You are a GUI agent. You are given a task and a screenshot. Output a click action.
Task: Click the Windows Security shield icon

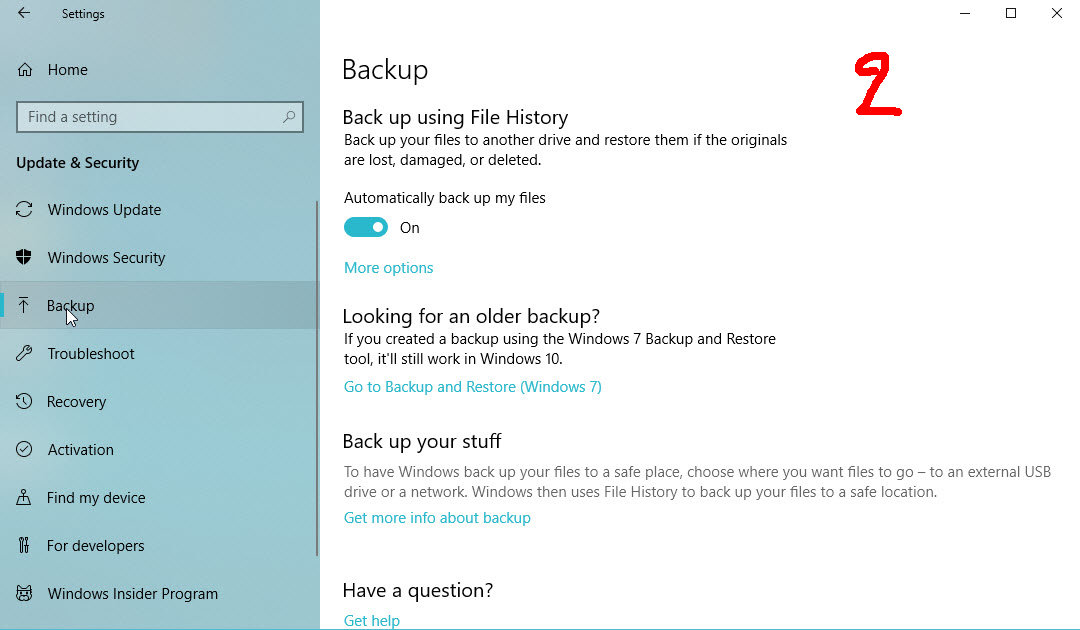click(25, 258)
